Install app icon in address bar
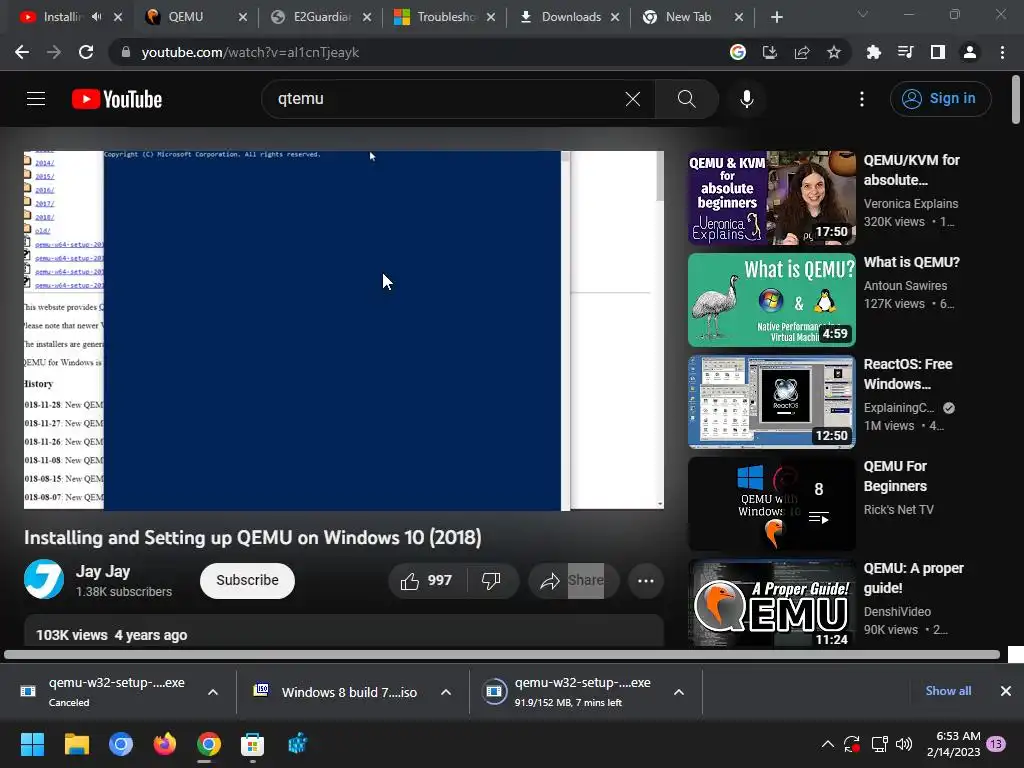The image size is (1024, 768). coord(770,52)
